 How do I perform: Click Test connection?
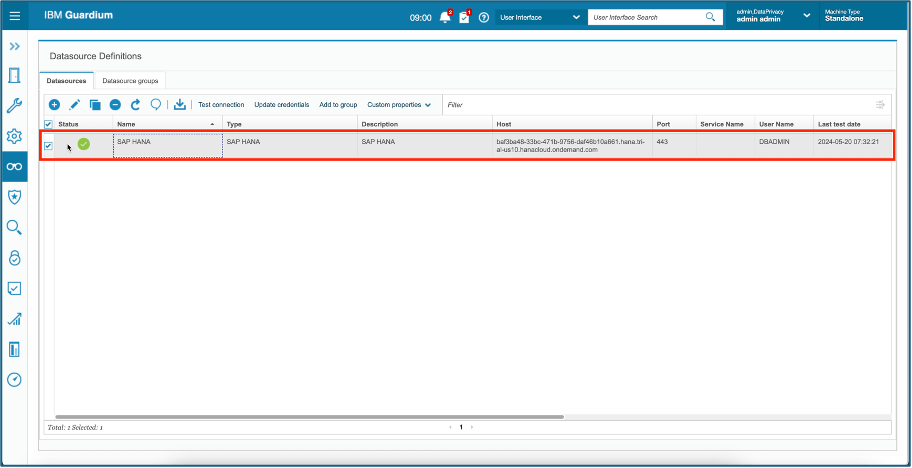coord(221,105)
